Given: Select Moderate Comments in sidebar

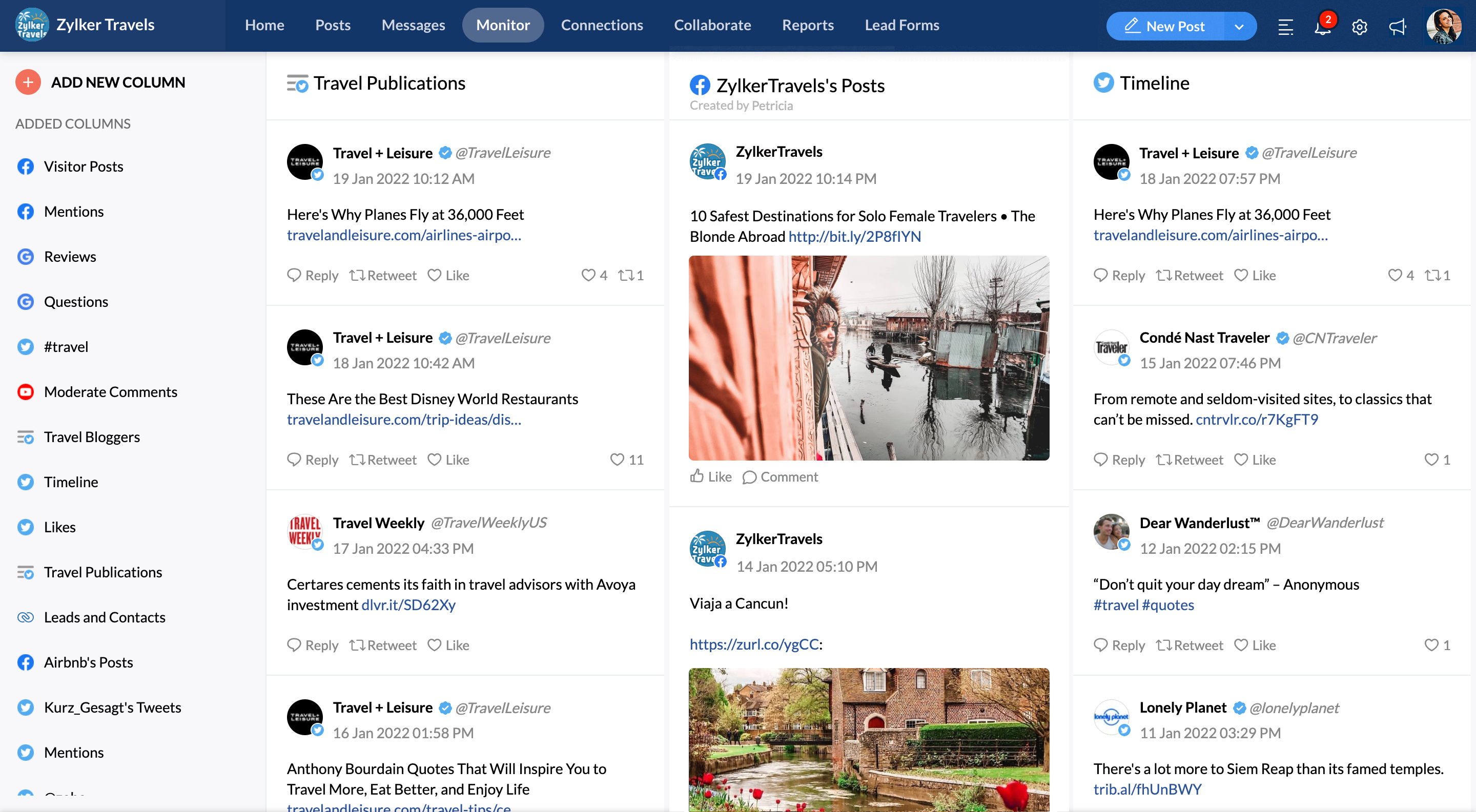Looking at the screenshot, I should pos(110,392).
